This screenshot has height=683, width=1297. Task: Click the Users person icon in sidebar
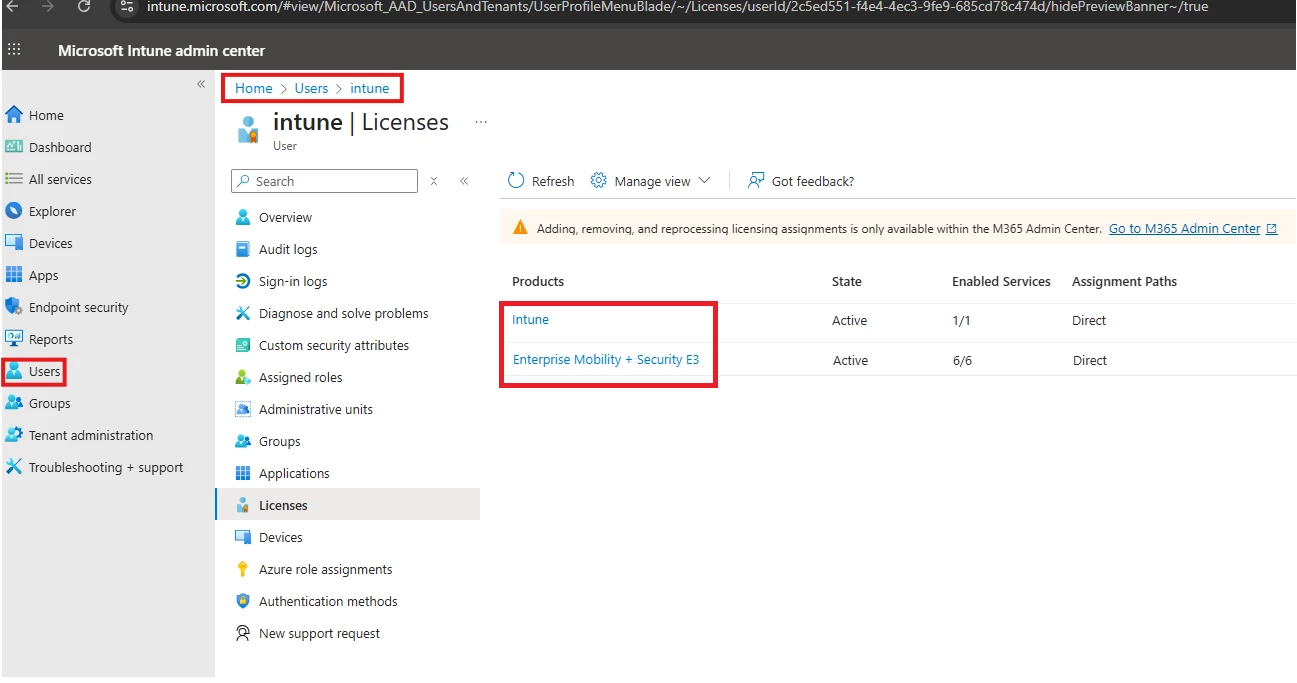click(14, 371)
